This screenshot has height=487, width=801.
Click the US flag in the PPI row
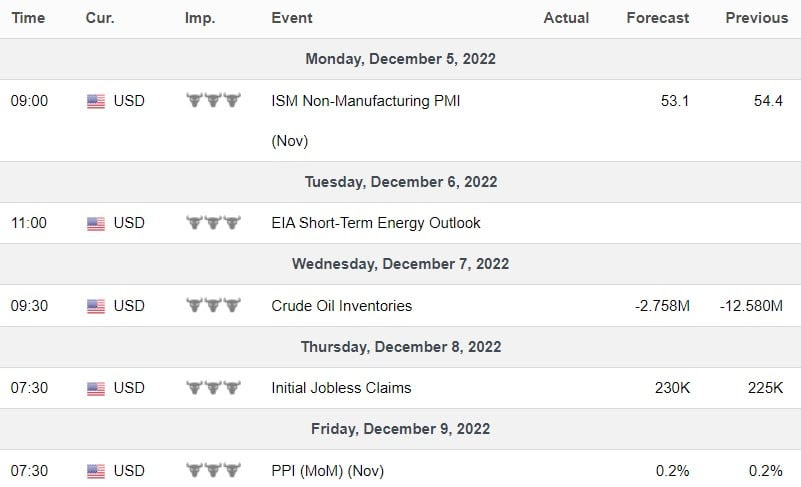coord(96,471)
